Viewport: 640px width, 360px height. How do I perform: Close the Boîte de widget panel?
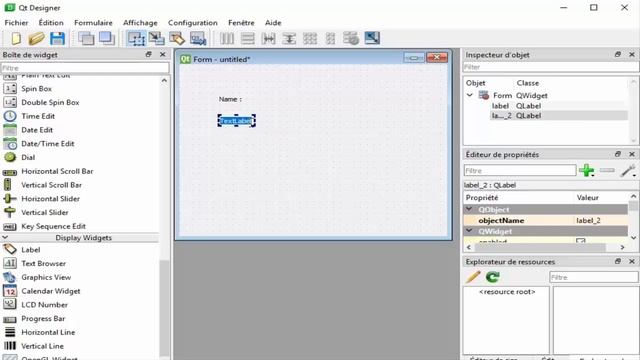coord(163,54)
